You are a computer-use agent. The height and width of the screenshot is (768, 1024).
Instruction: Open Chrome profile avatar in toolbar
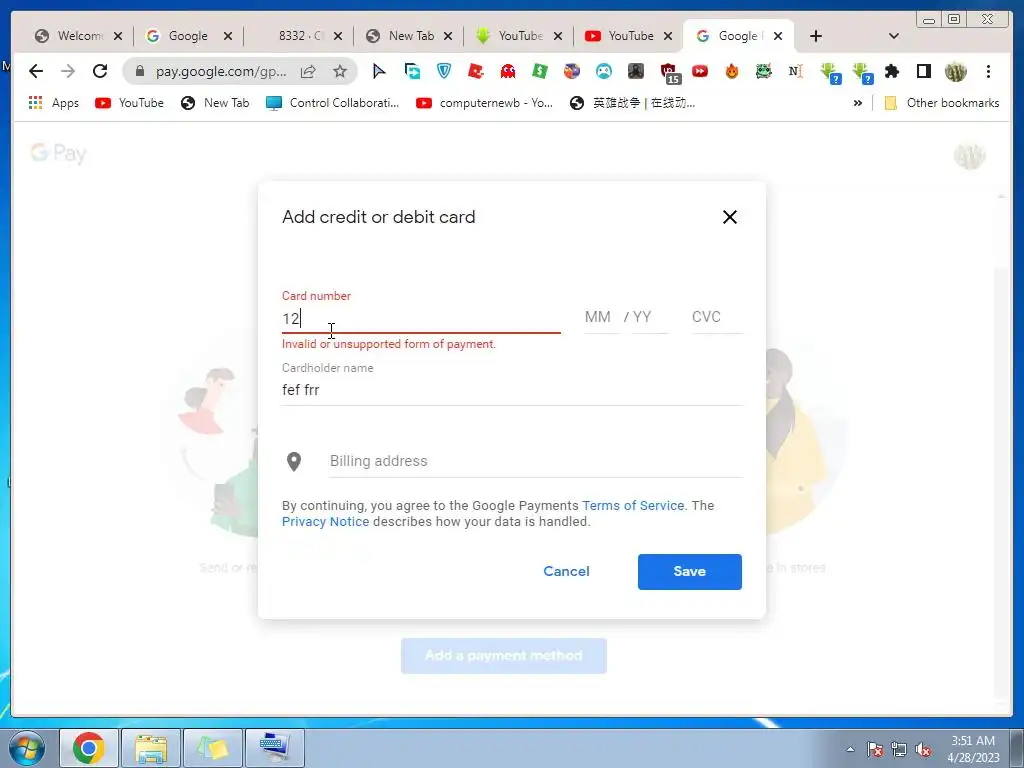click(x=955, y=71)
